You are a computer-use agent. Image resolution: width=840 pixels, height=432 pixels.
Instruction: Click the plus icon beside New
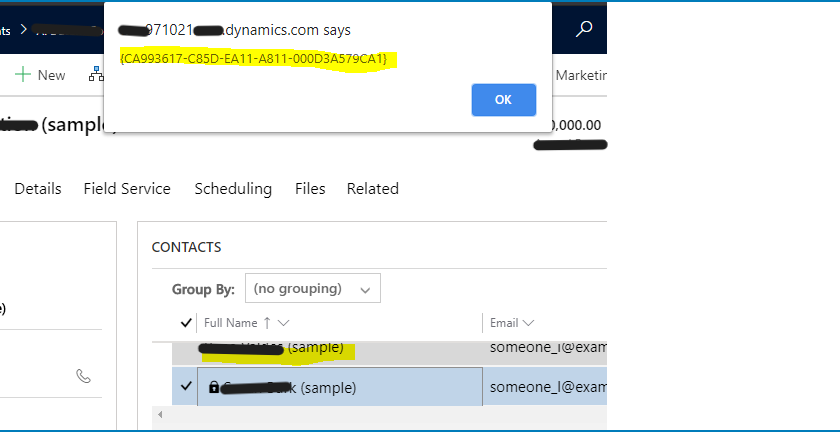click(22, 75)
